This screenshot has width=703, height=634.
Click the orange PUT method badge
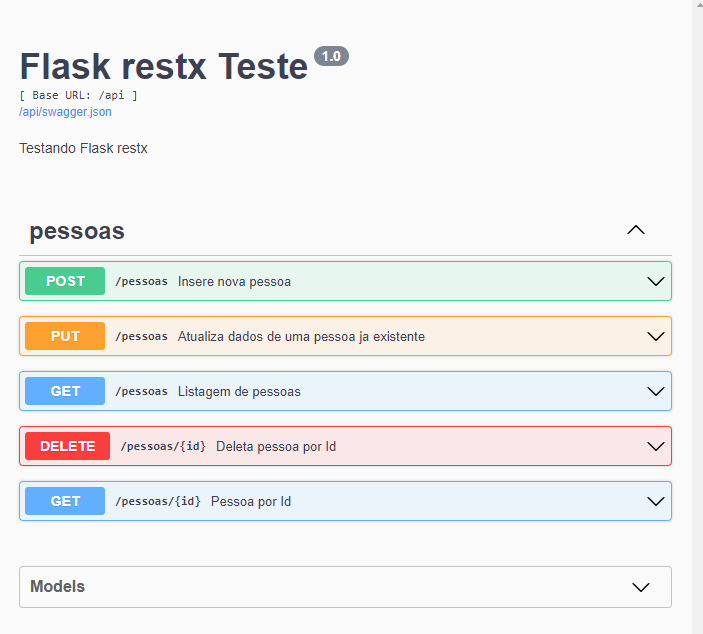click(65, 336)
